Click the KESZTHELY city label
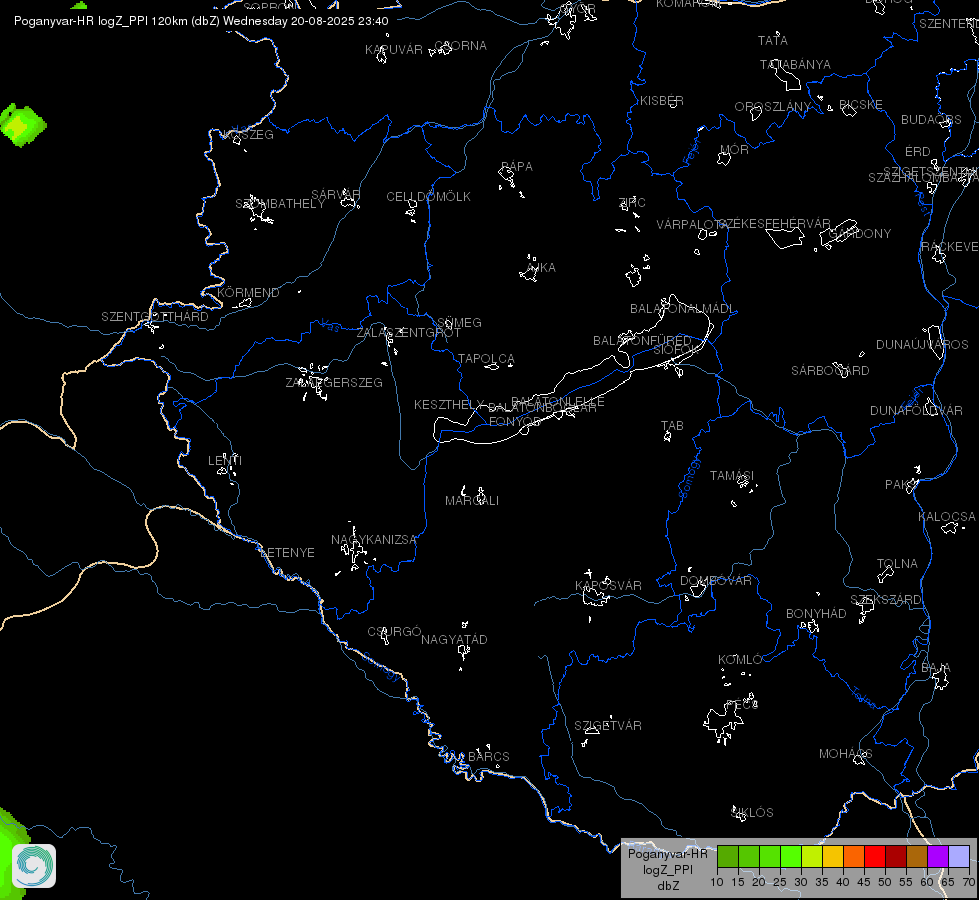Viewport: 979px width, 900px height. click(449, 405)
